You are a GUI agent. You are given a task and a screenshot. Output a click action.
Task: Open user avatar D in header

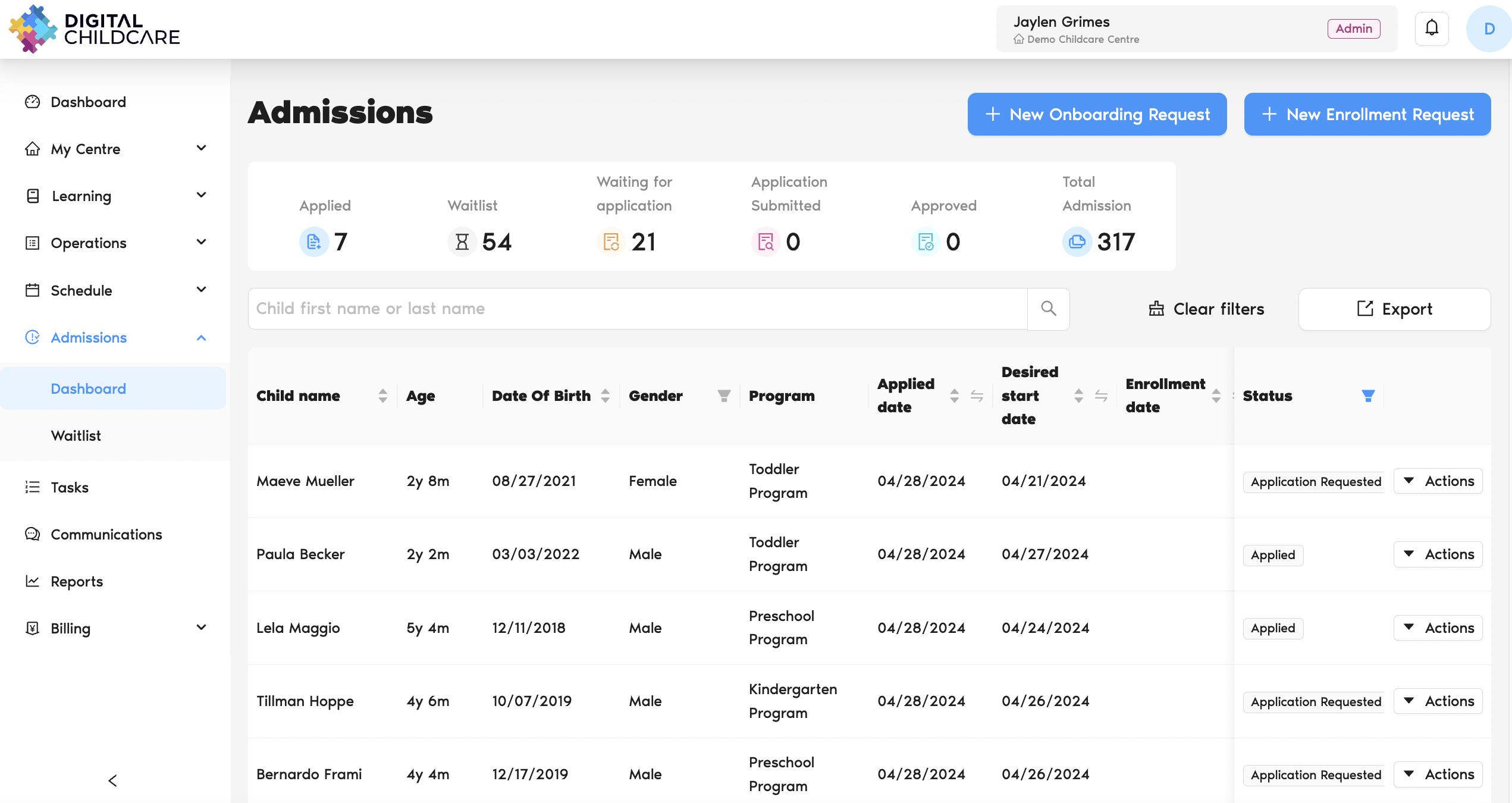point(1488,29)
